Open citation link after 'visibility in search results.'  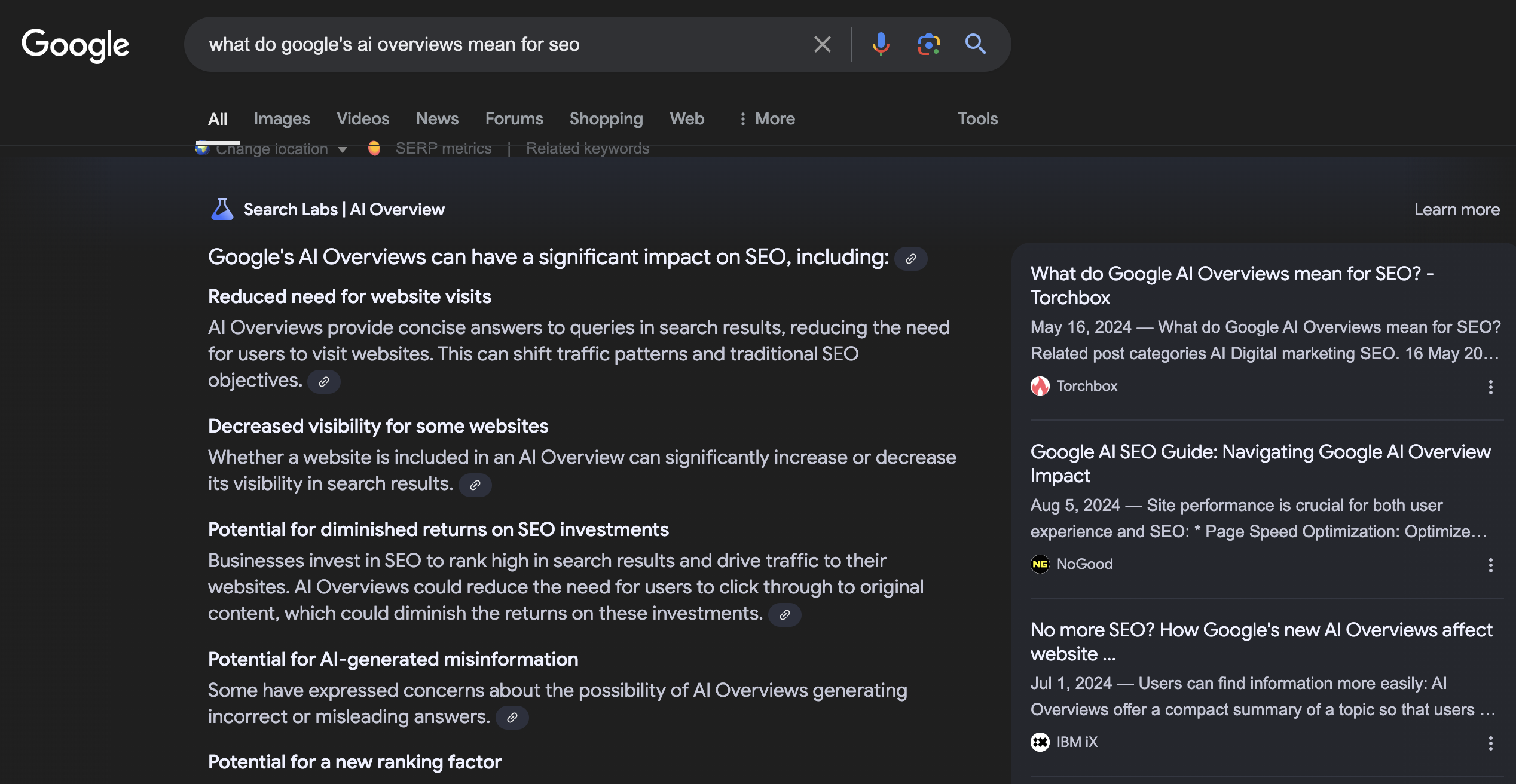point(475,485)
